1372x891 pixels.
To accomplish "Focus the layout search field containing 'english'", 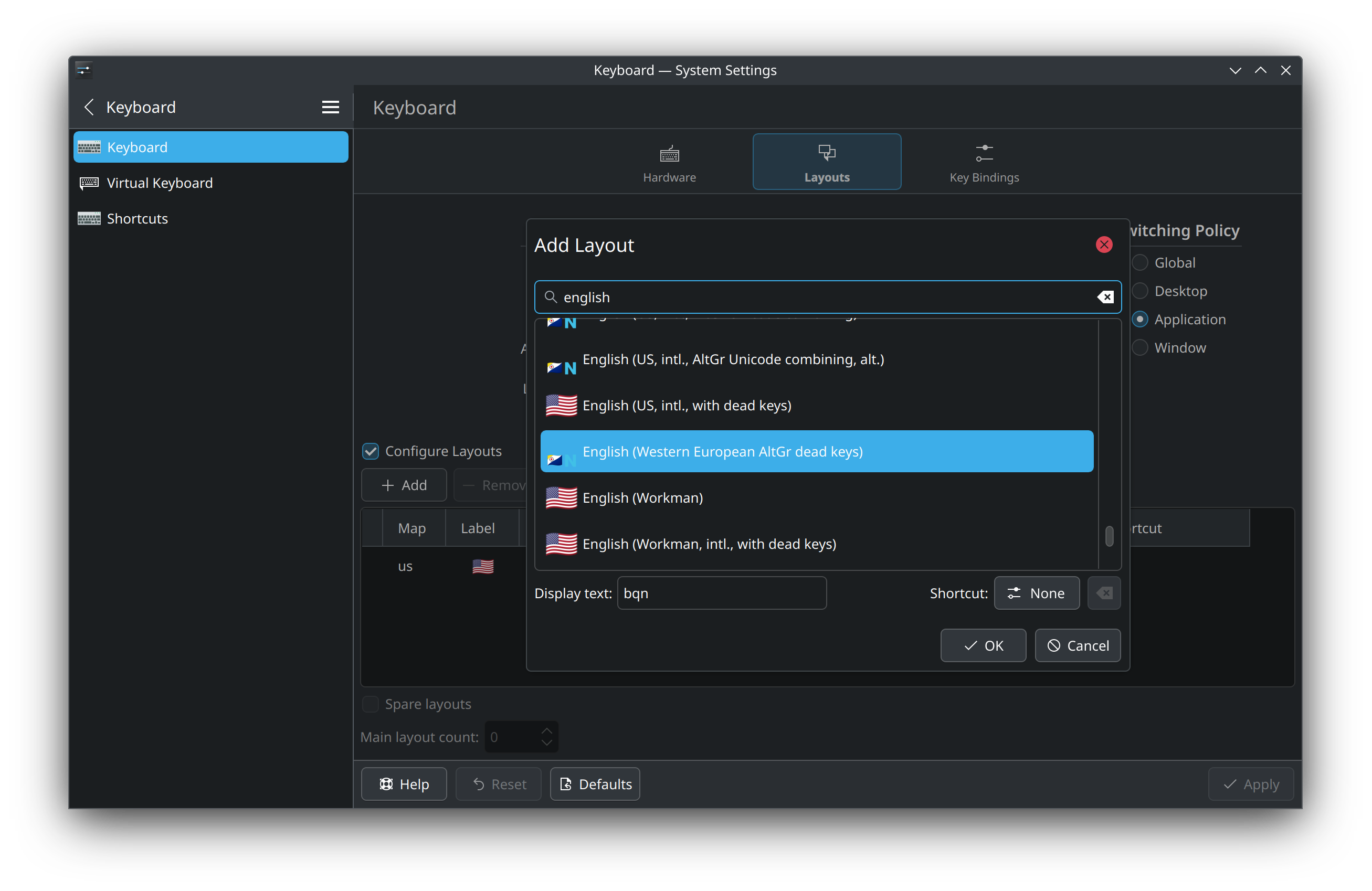I will (828, 298).
